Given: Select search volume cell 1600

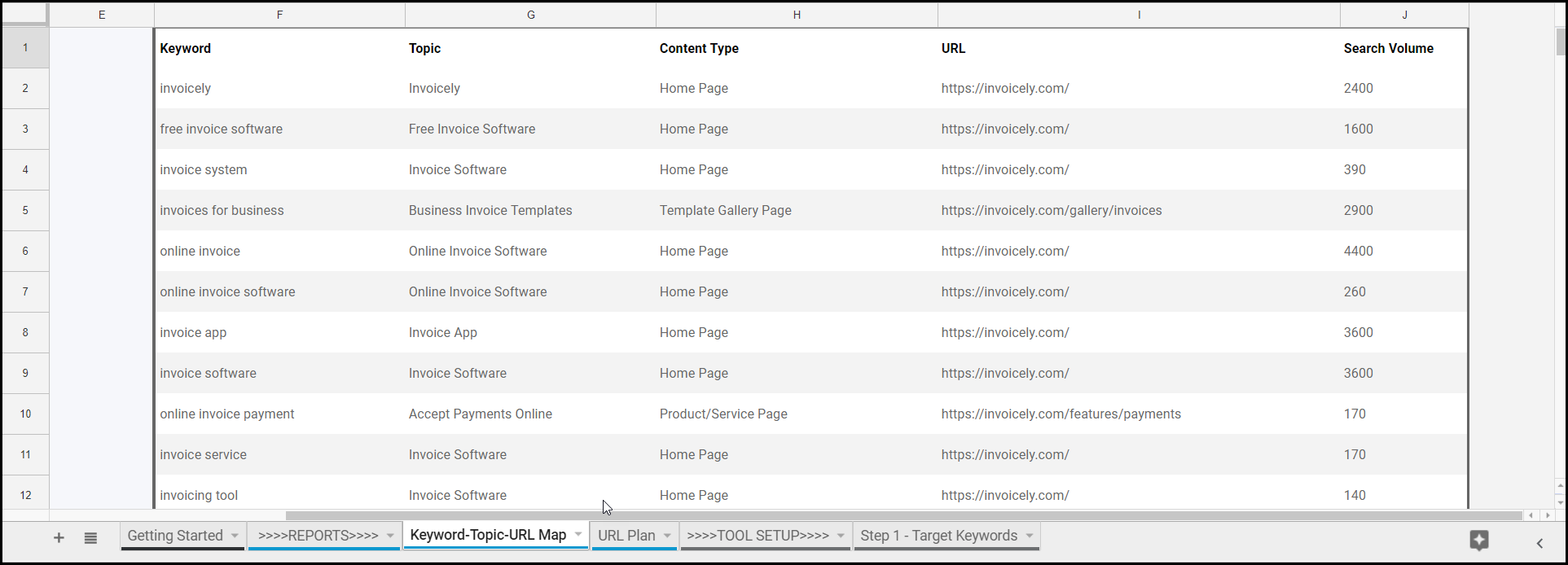Looking at the screenshot, I should tap(1404, 129).
